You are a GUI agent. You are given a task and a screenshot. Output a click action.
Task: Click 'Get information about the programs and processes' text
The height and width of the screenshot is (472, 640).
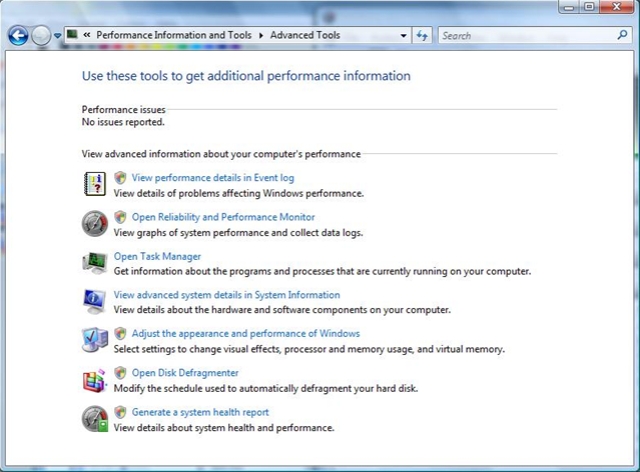click(322, 271)
